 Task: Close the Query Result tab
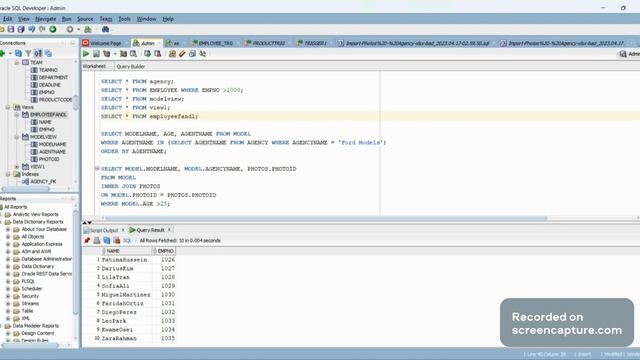(169, 230)
